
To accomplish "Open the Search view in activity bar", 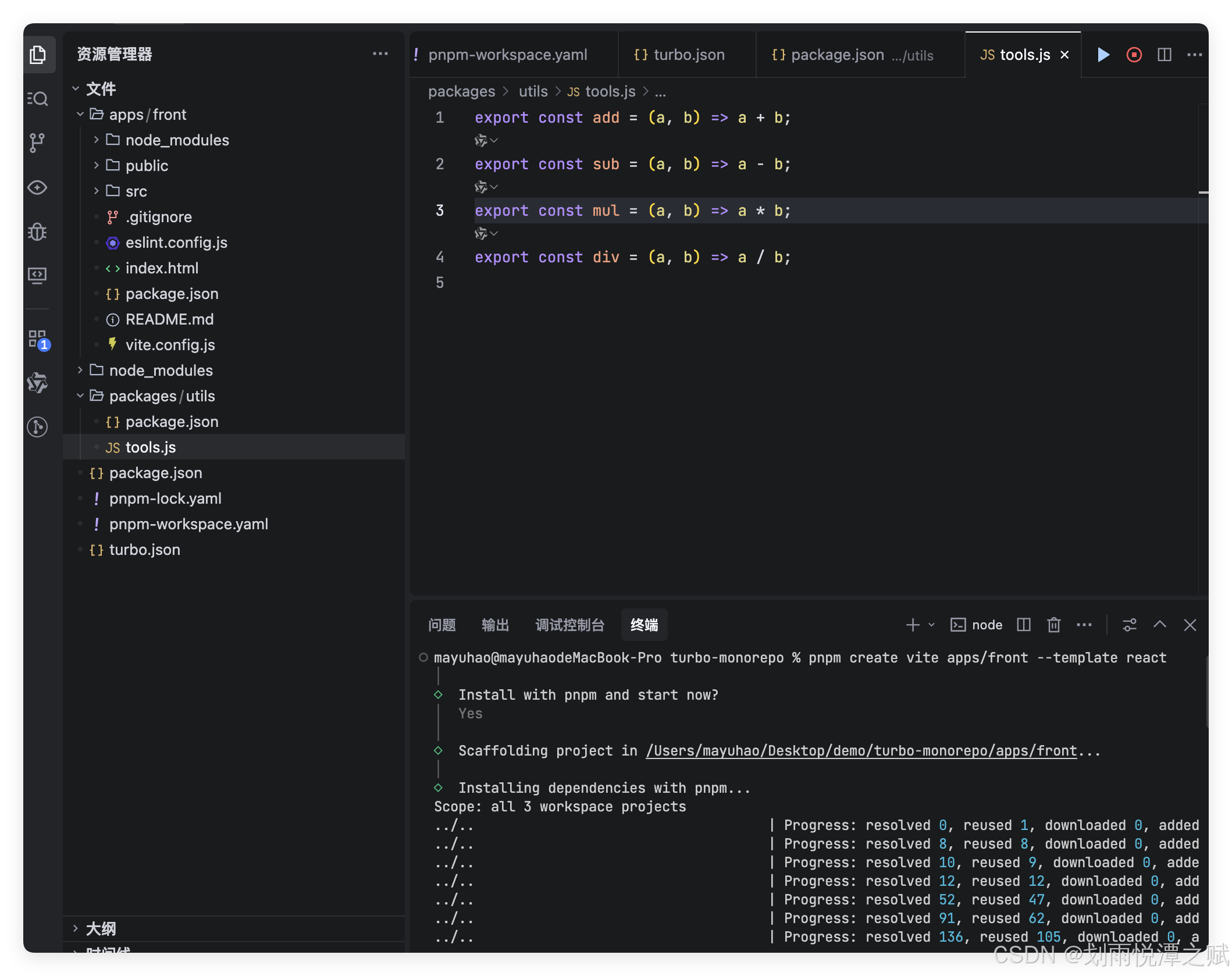I will coord(38,99).
